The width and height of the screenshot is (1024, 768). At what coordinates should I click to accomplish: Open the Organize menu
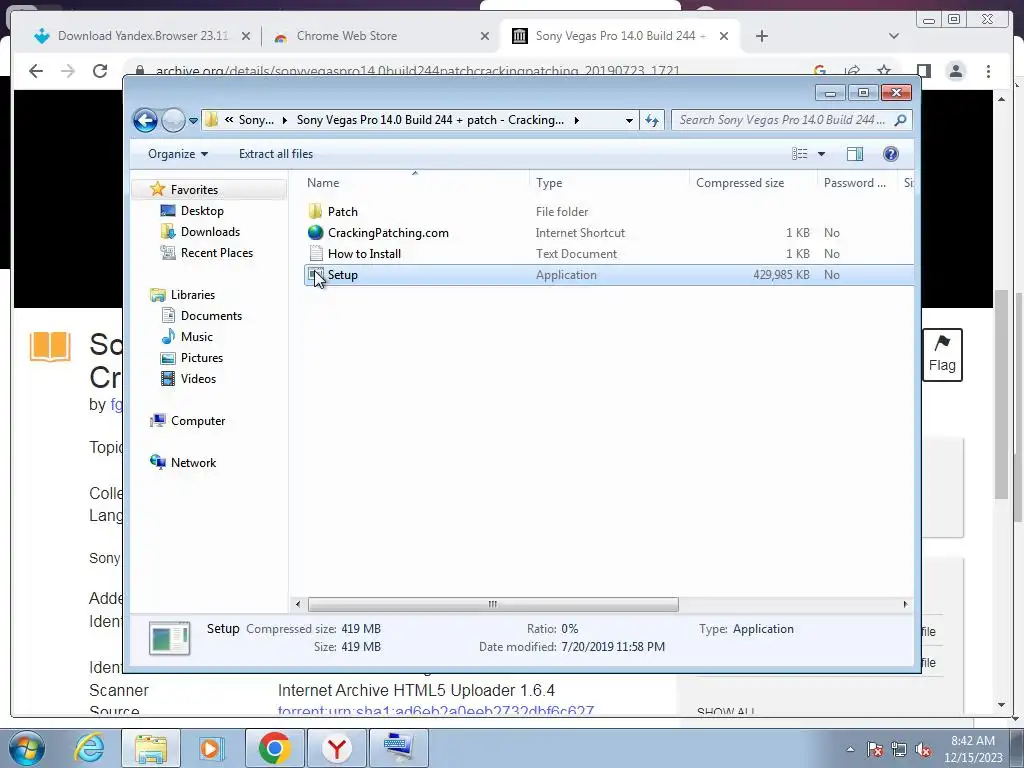pos(178,154)
